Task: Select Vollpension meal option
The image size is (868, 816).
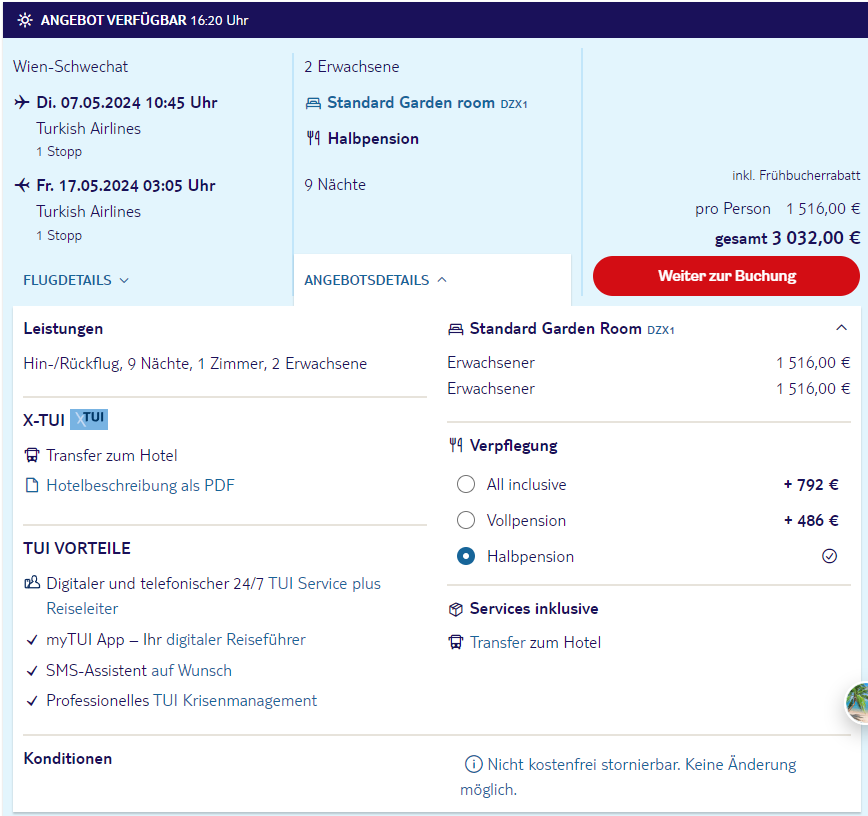Action: 466,520
